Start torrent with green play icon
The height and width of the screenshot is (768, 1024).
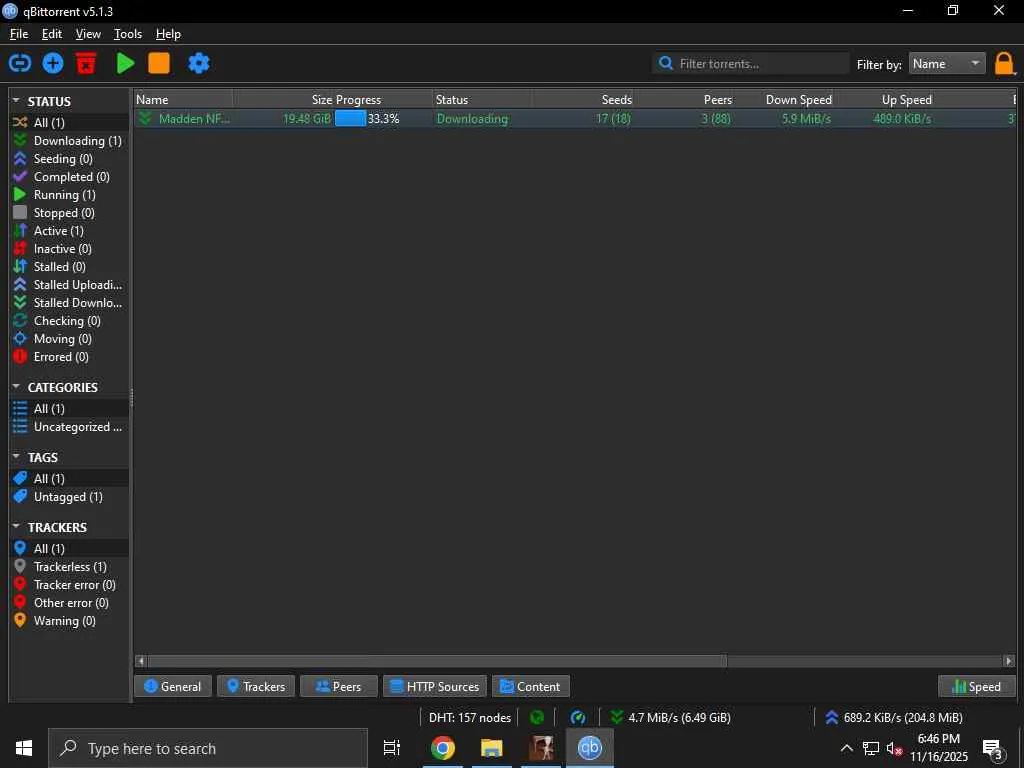125,63
